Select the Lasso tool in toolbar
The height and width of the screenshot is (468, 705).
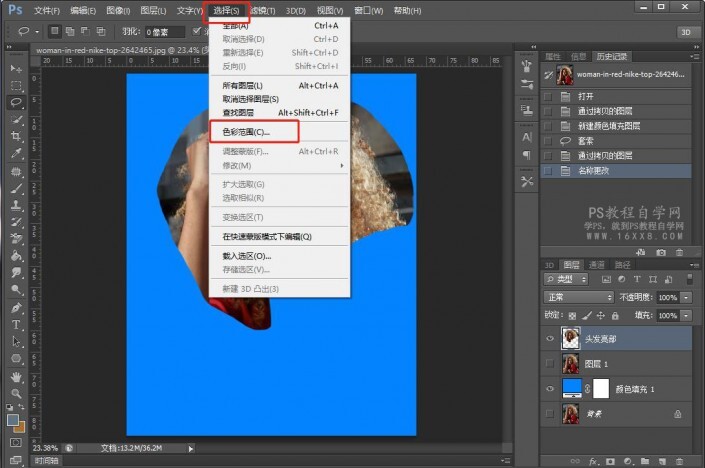tap(17, 102)
